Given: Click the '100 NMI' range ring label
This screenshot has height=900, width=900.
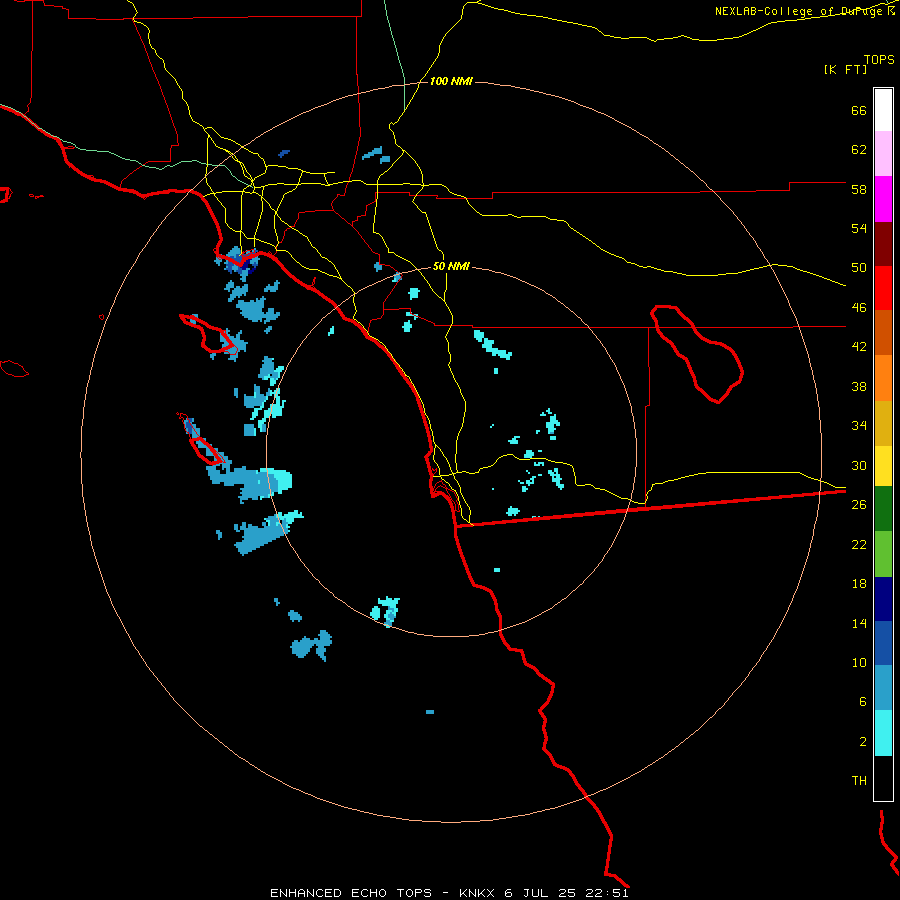Looking at the screenshot, I should click(x=451, y=82).
